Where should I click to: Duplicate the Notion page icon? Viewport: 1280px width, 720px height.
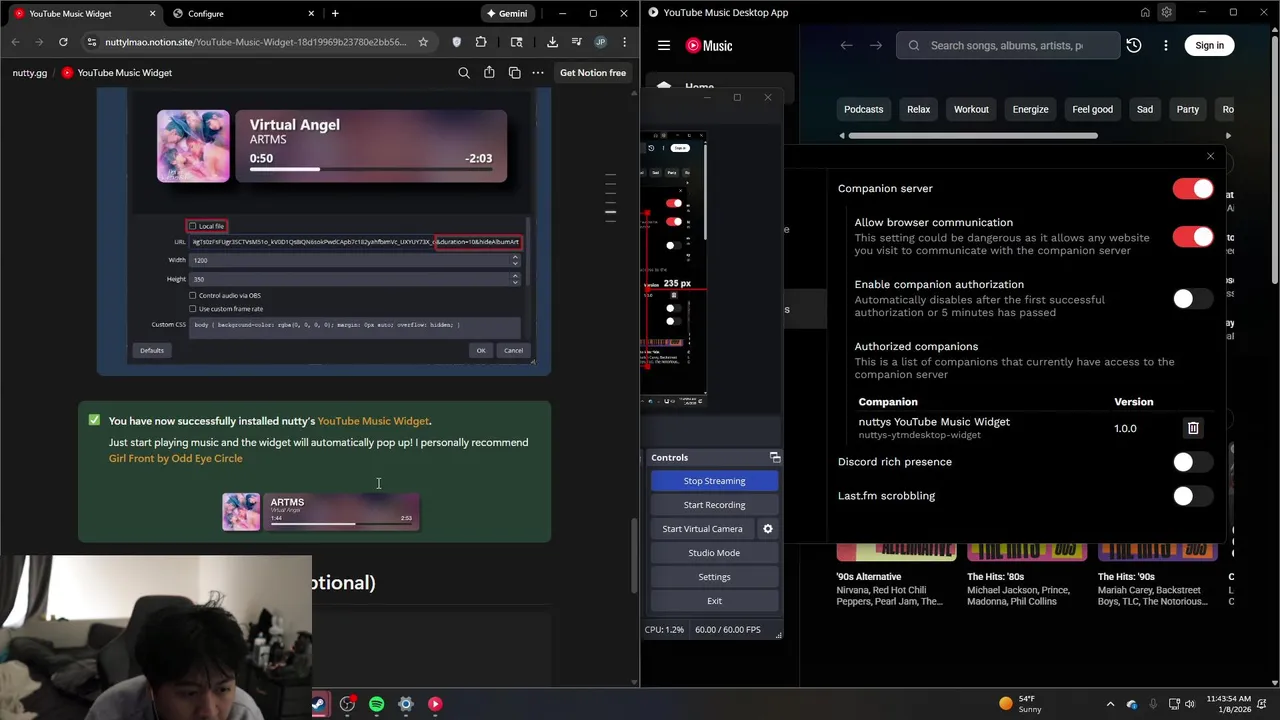(x=514, y=73)
